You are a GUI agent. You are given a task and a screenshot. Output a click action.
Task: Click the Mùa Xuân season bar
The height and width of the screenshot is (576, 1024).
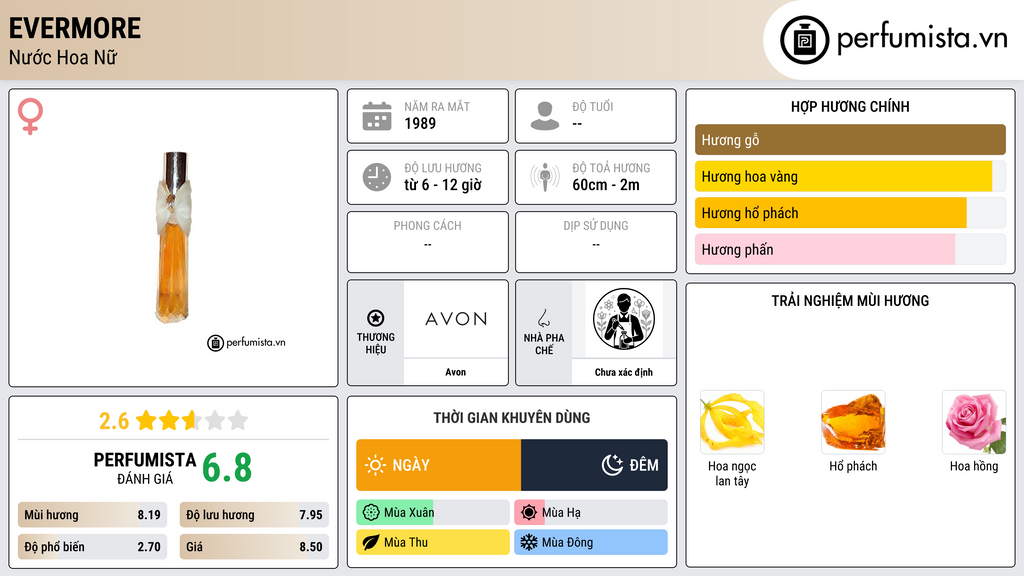pos(433,513)
